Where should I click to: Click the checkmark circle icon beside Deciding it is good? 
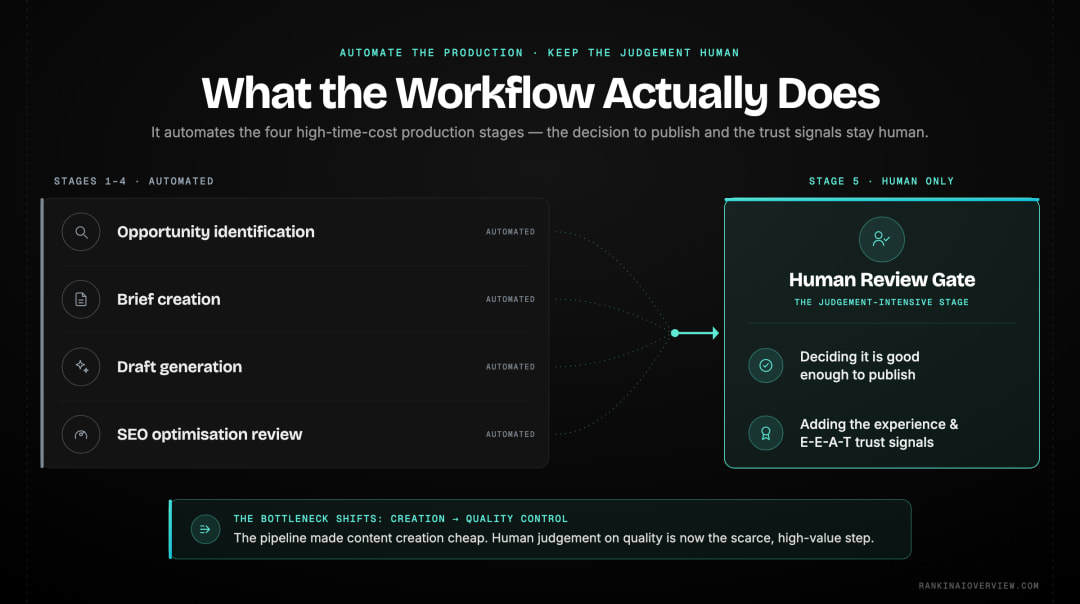pos(765,366)
